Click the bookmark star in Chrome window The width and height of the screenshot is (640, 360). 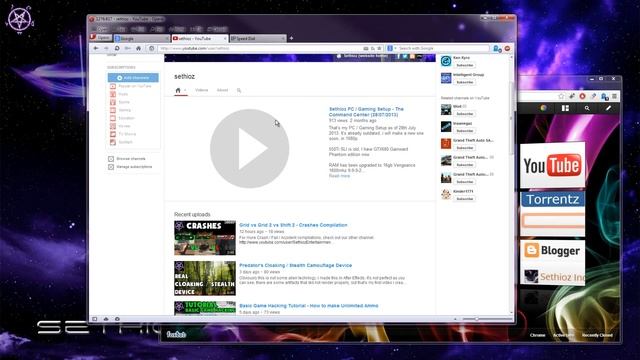[x=561, y=96]
